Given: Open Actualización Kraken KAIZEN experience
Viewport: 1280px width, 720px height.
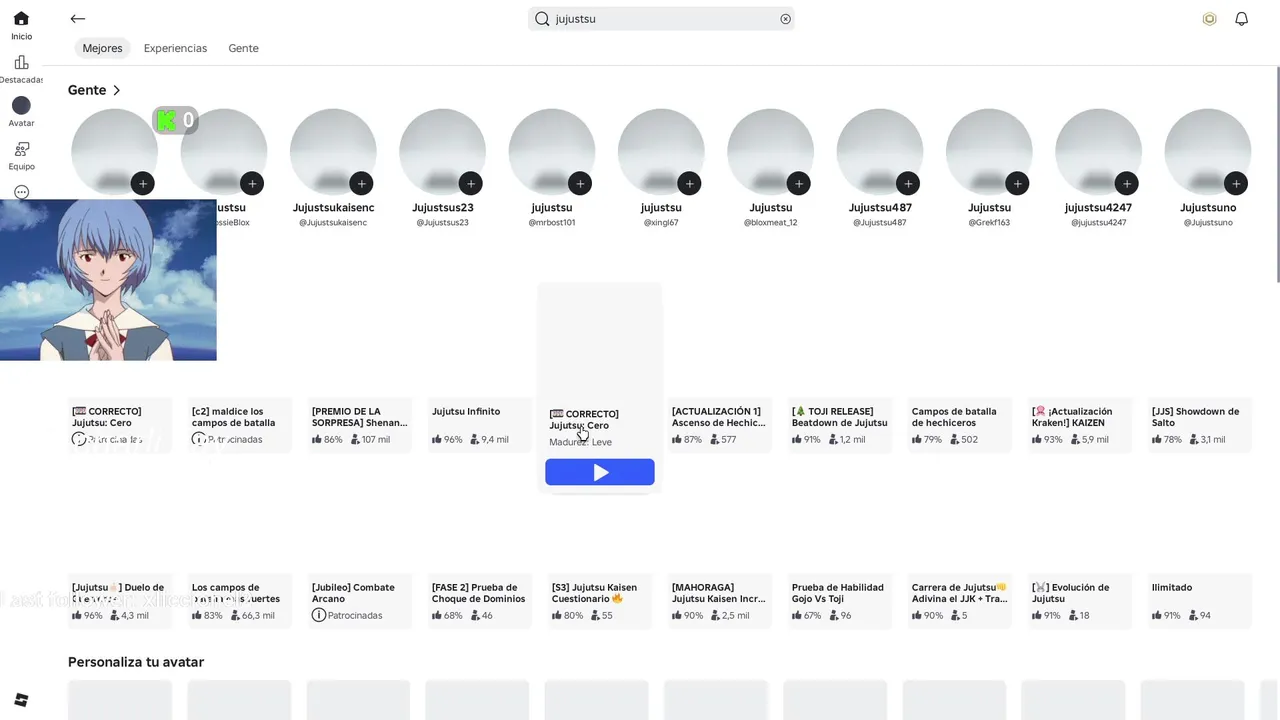Looking at the screenshot, I should pyautogui.click(x=1080, y=425).
